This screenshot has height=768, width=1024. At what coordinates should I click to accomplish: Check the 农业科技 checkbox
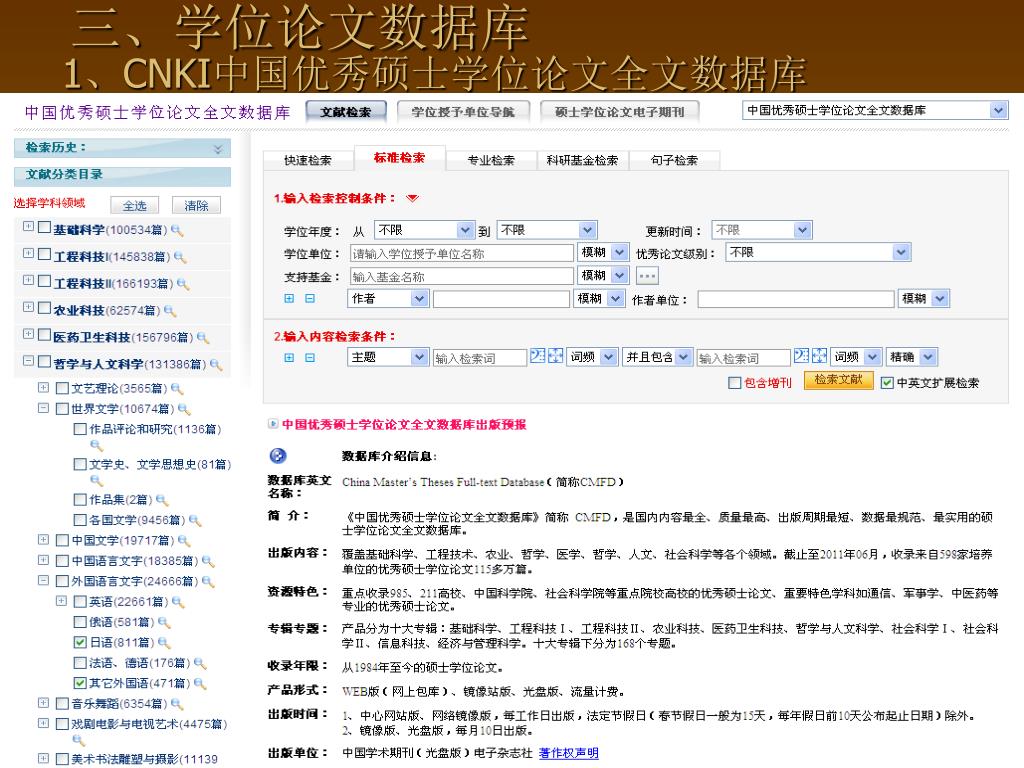pyautogui.click(x=44, y=308)
